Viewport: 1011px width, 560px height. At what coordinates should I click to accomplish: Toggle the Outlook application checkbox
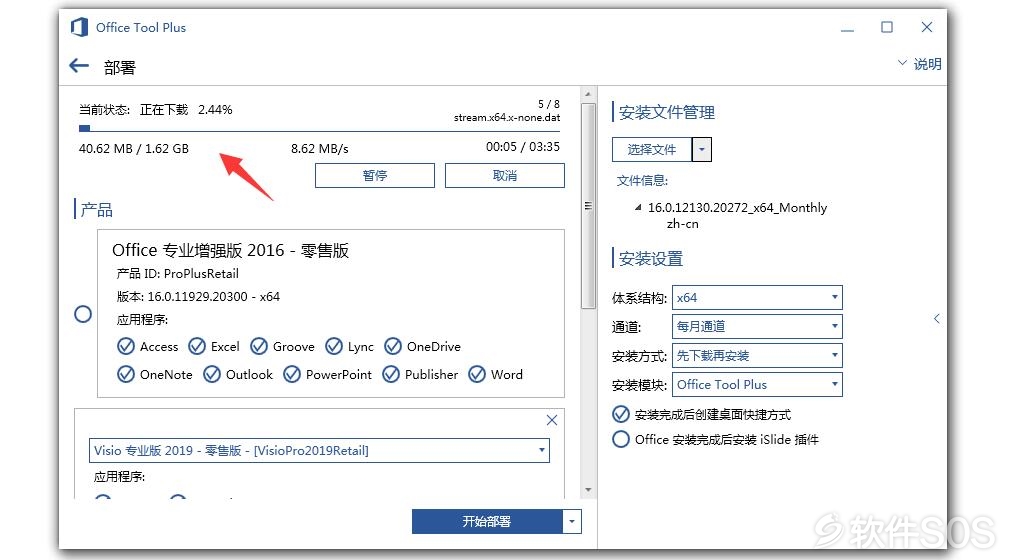click(211, 374)
